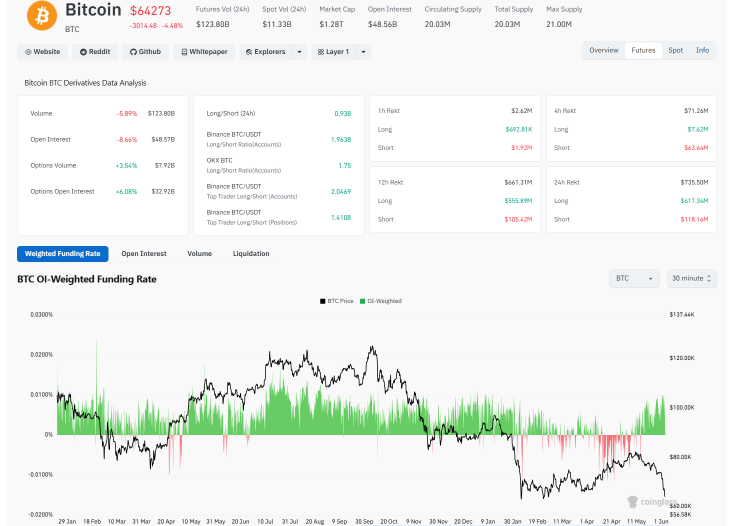
Task: Expand the Explorers dropdown arrow
Action: coord(299,52)
